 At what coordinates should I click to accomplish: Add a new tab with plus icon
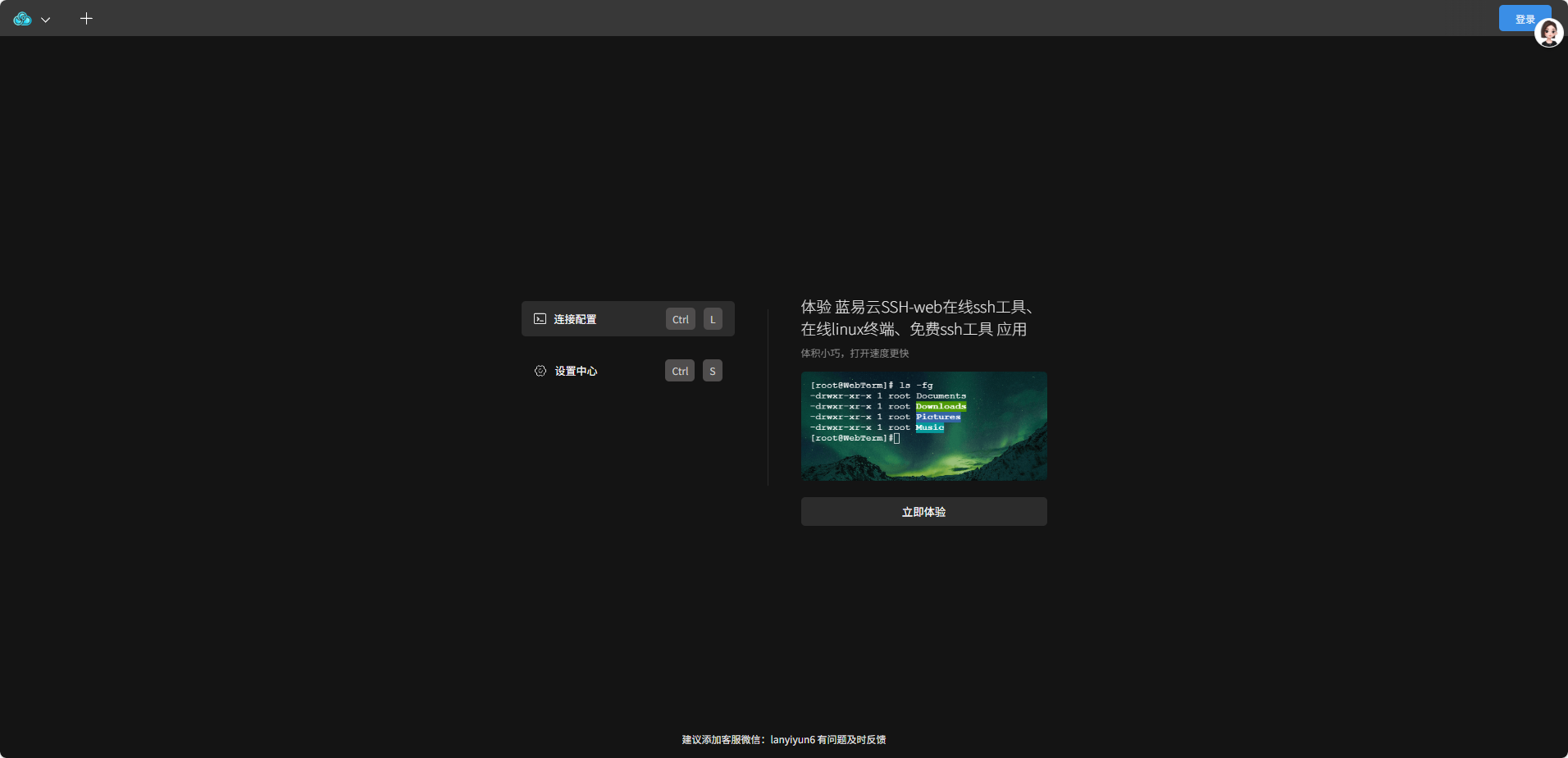(86, 19)
